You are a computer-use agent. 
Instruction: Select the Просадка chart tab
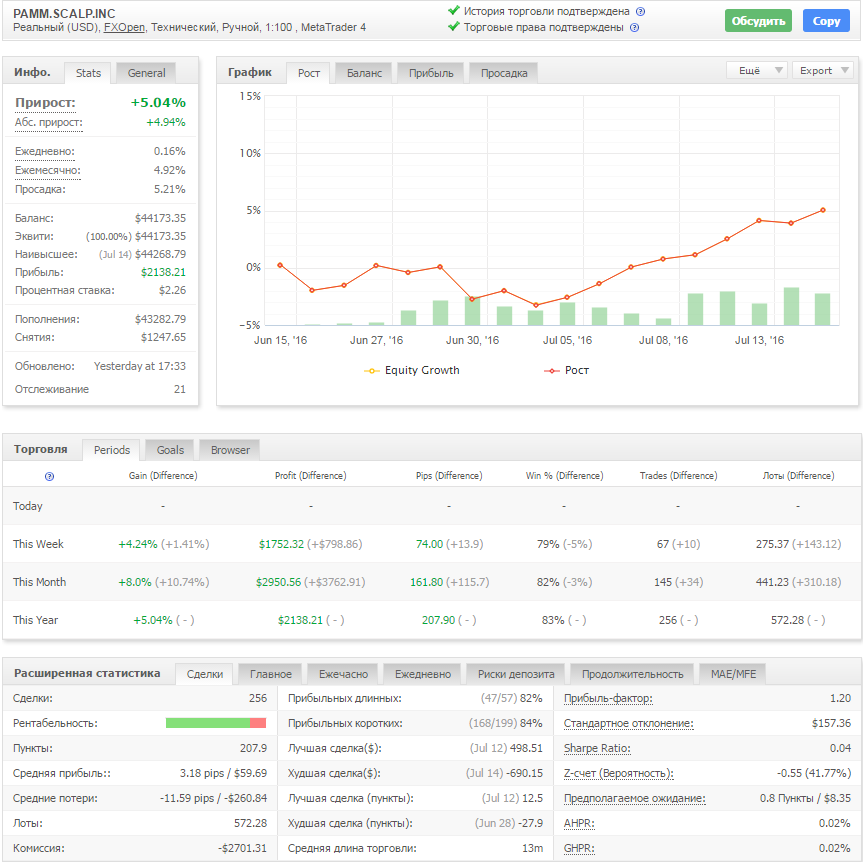[504, 73]
